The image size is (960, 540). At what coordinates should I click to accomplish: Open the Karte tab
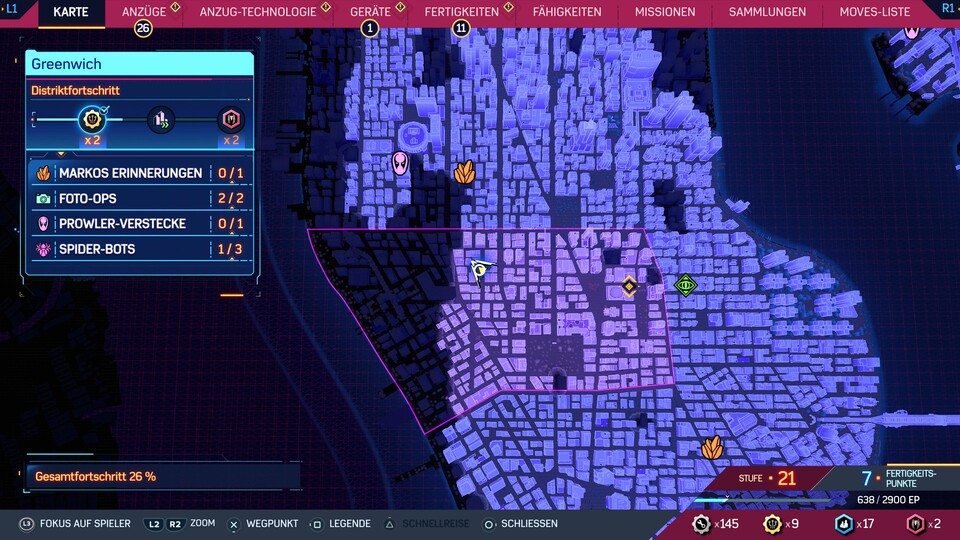[71, 12]
